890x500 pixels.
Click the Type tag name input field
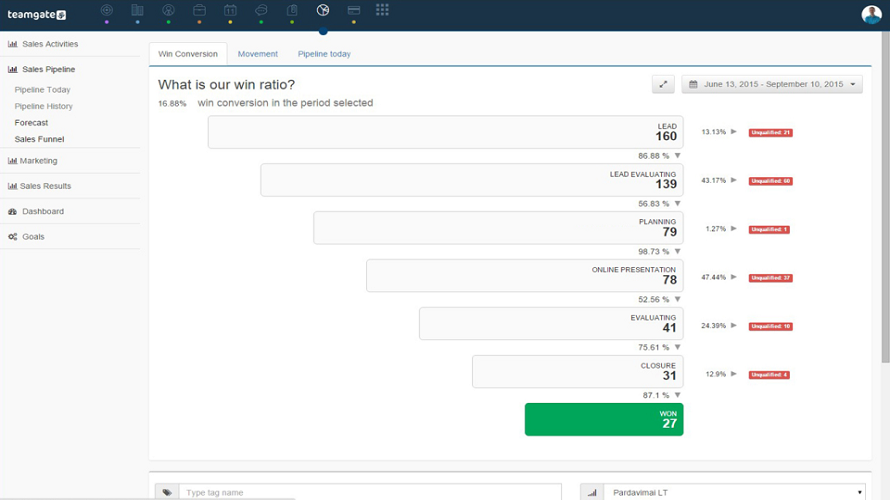pos(370,492)
